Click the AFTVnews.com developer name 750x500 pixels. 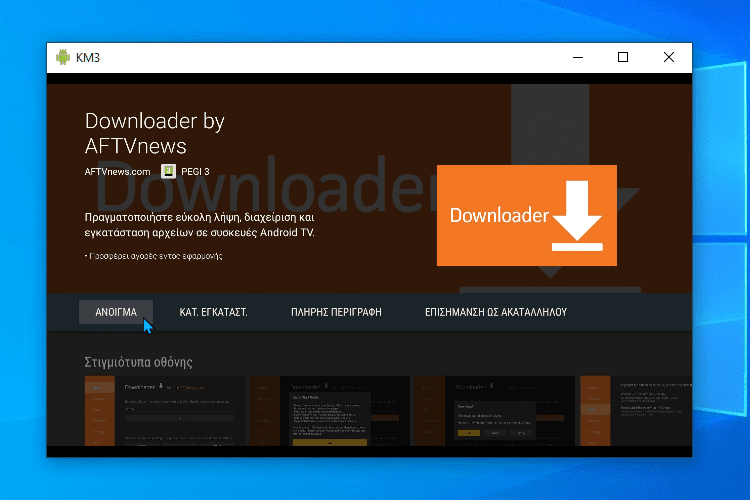117,171
